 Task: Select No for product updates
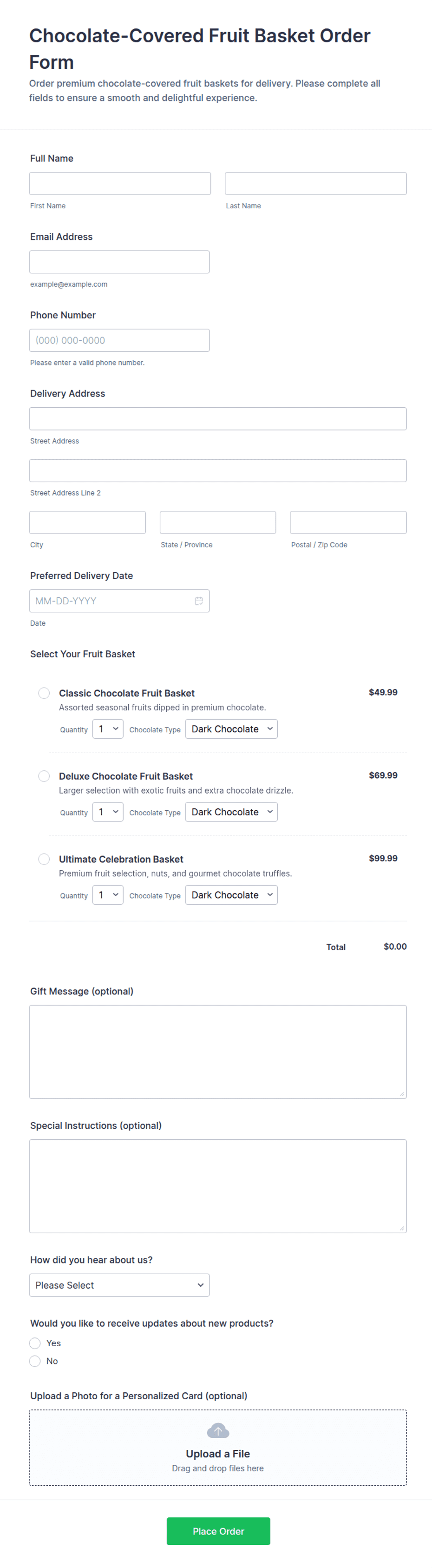click(35, 1361)
